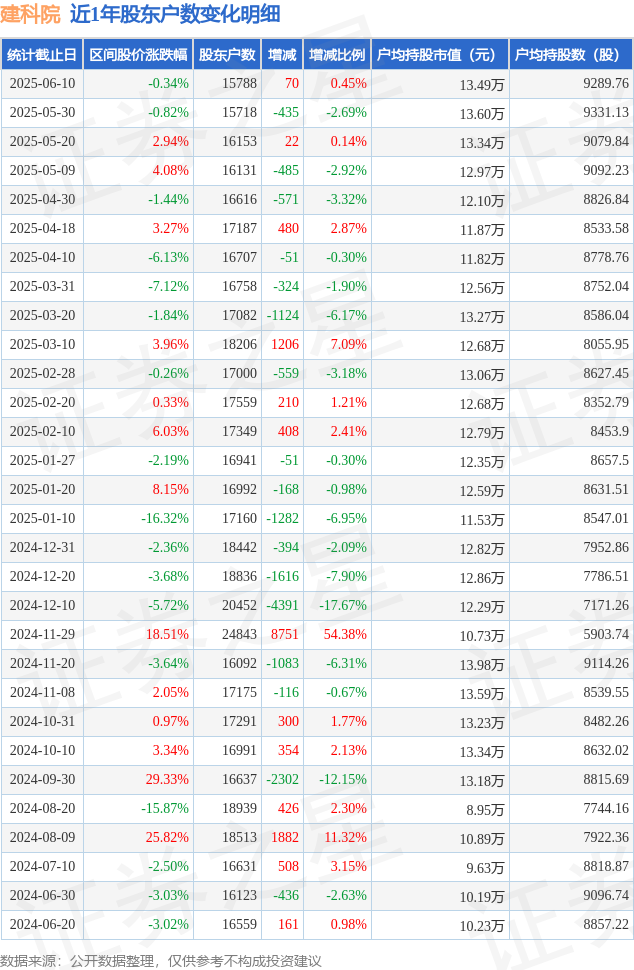Click the 增减比例 column header

tap(337, 54)
